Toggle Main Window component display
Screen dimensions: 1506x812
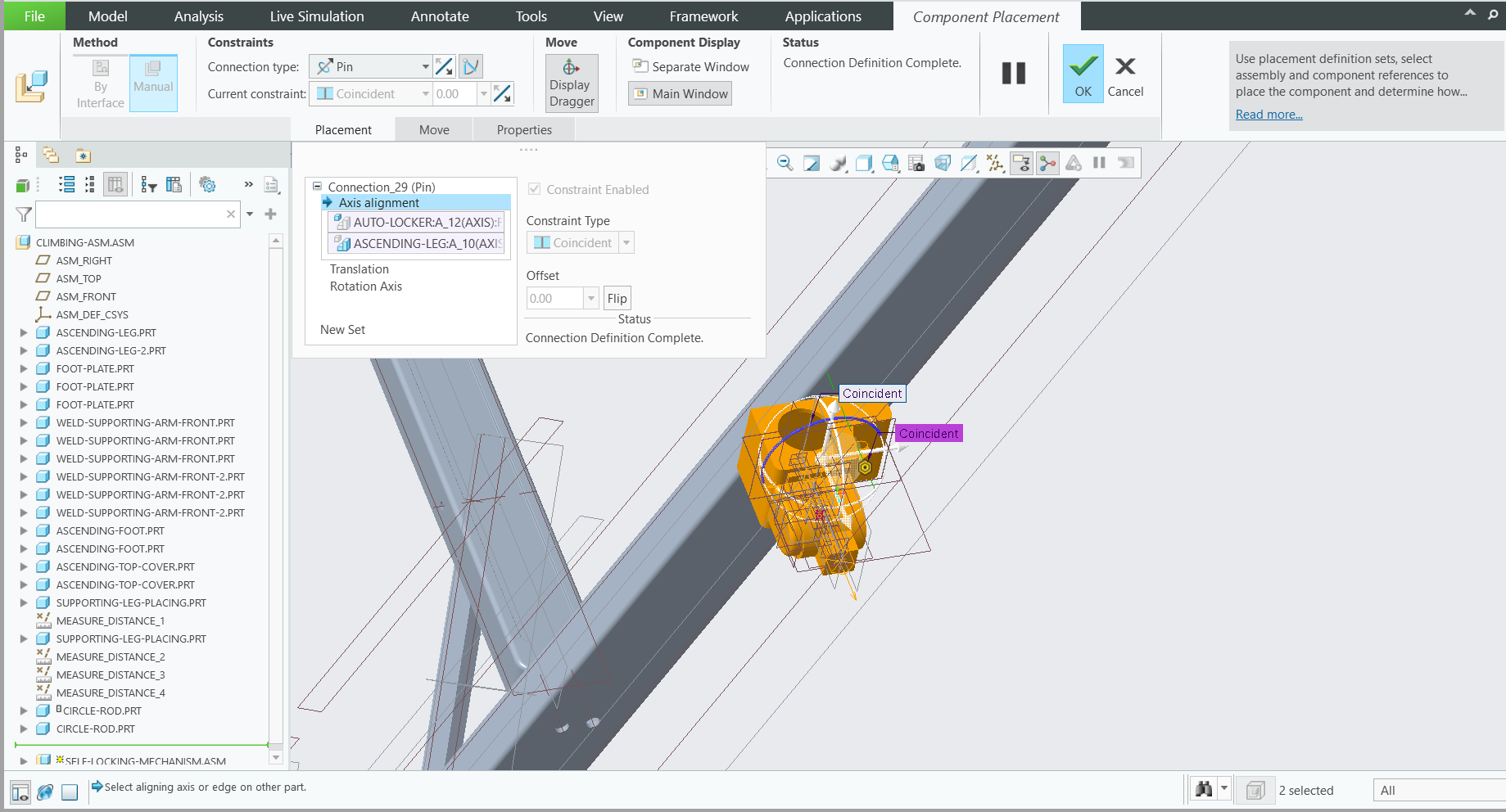pos(679,92)
